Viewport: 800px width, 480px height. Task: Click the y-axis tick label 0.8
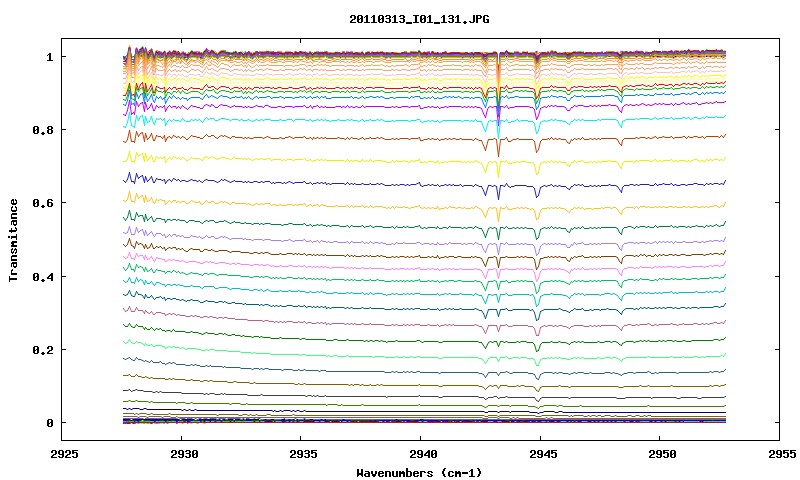pyautogui.click(x=42, y=130)
